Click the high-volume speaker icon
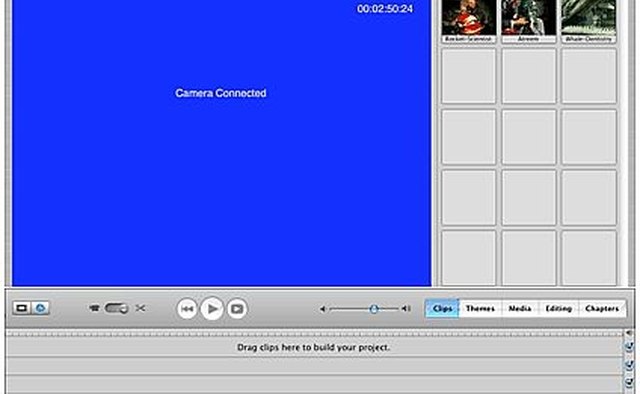Screen dimensions: 640x394 click(406, 309)
